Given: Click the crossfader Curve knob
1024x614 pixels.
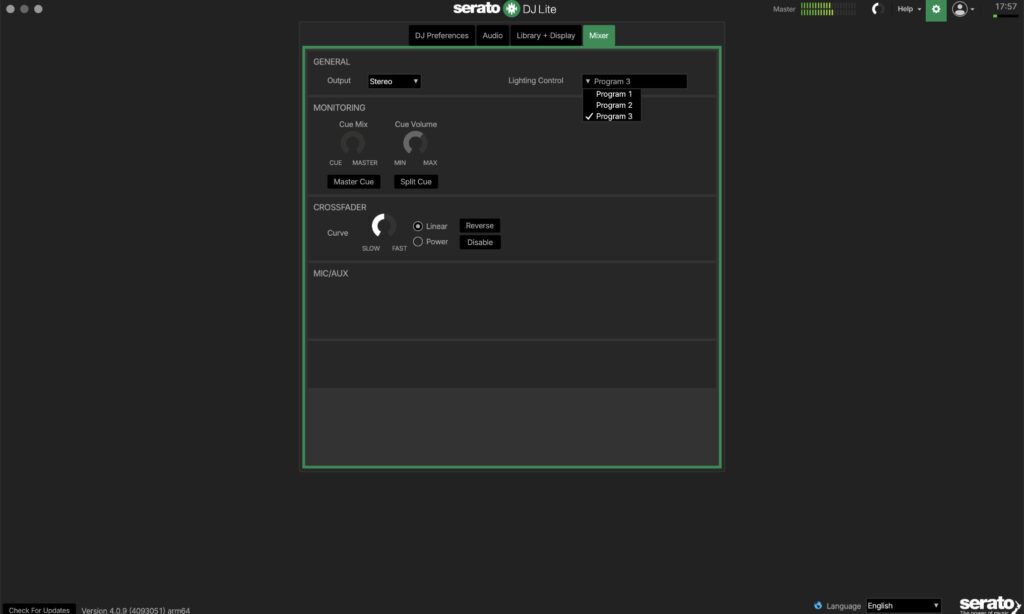Looking at the screenshot, I should click(x=383, y=226).
